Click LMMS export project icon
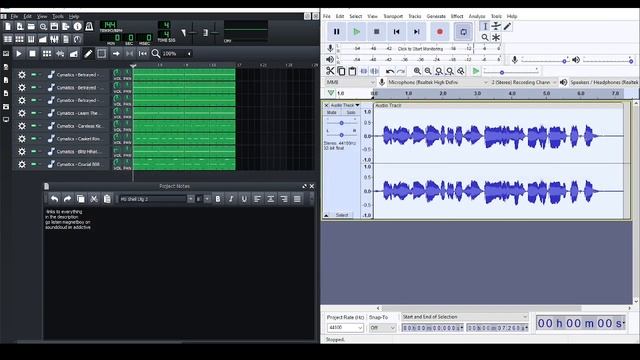This screenshot has height=360, width=640. point(66,27)
